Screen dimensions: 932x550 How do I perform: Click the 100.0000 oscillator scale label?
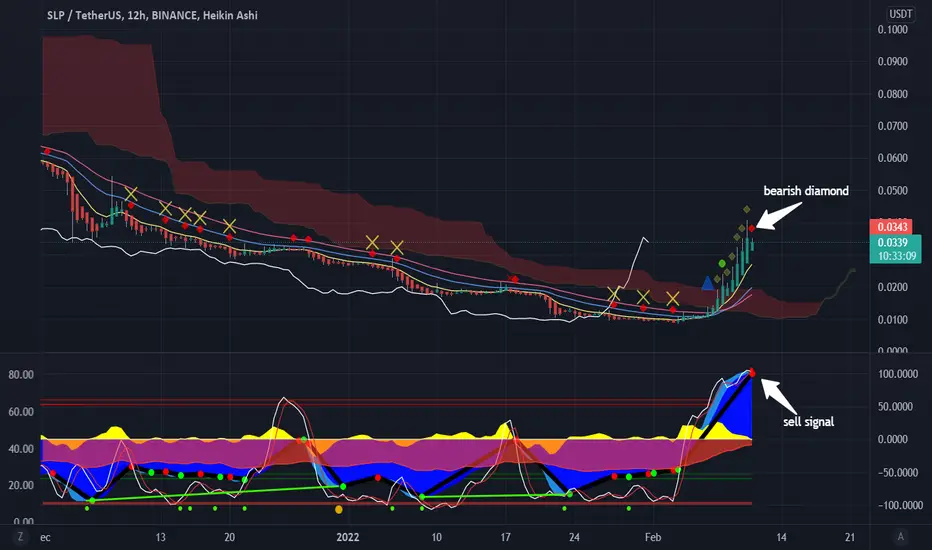[x=898, y=374]
